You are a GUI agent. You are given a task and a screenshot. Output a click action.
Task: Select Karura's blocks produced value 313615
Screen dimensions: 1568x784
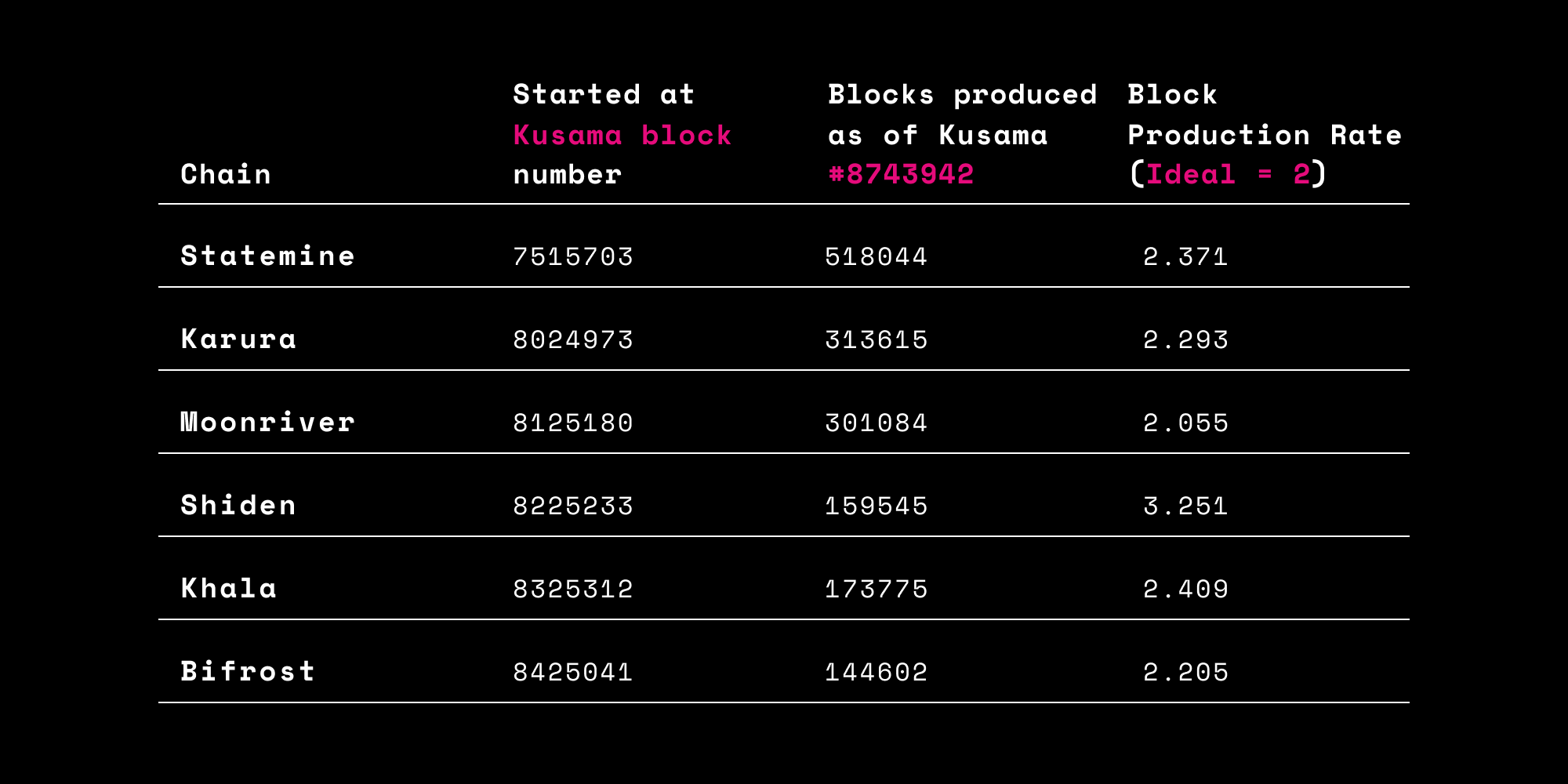pos(877,340)
